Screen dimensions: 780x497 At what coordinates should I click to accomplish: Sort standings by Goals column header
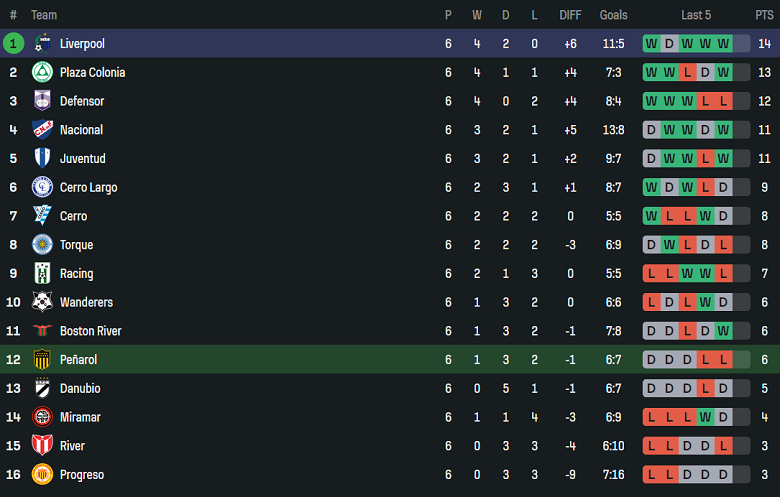click(x=613, y=15)
